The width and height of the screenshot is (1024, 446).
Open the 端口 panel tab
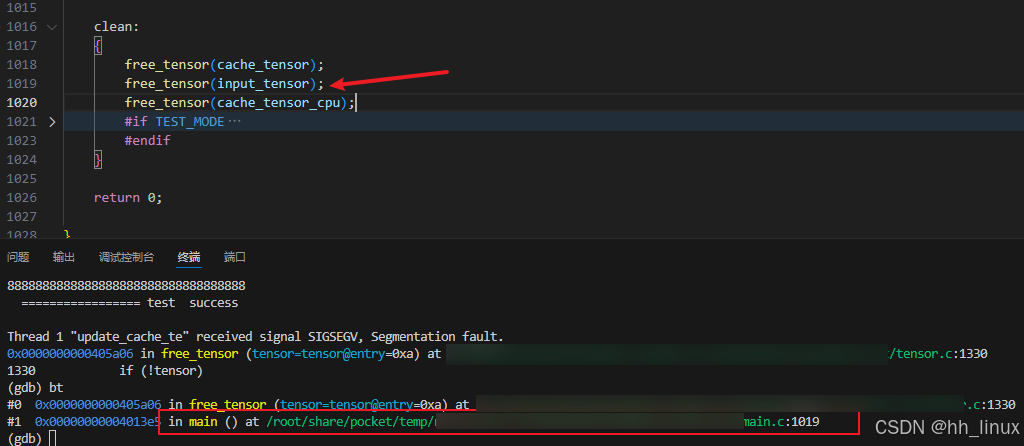point(234,257)
